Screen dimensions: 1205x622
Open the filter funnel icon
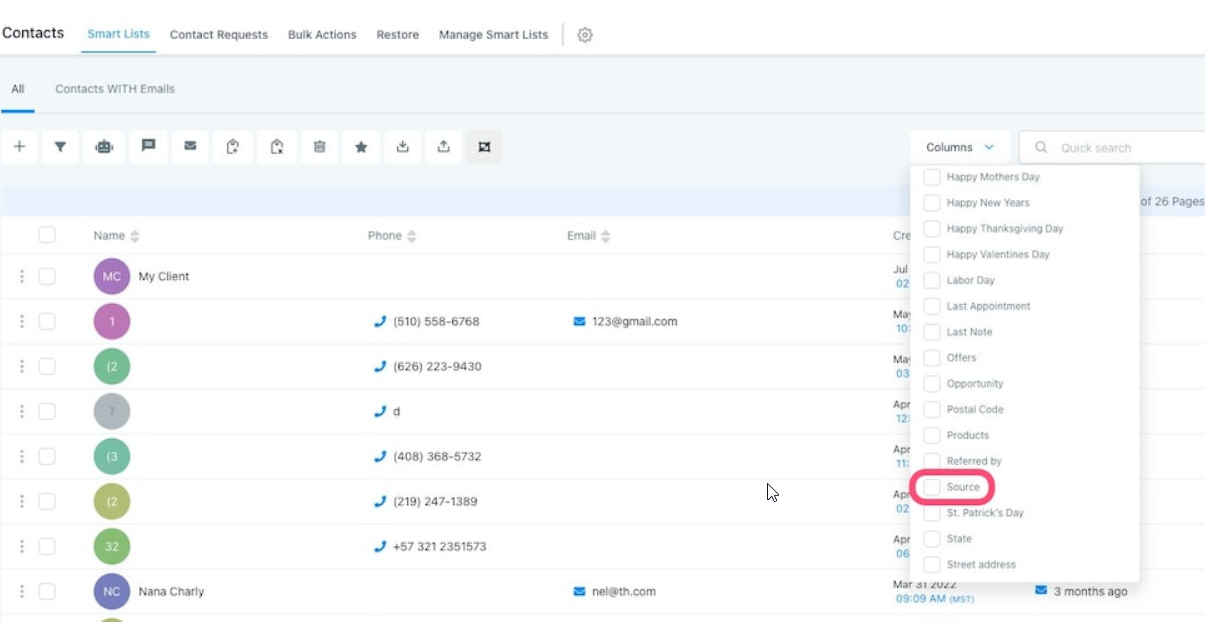pos(60,147)
